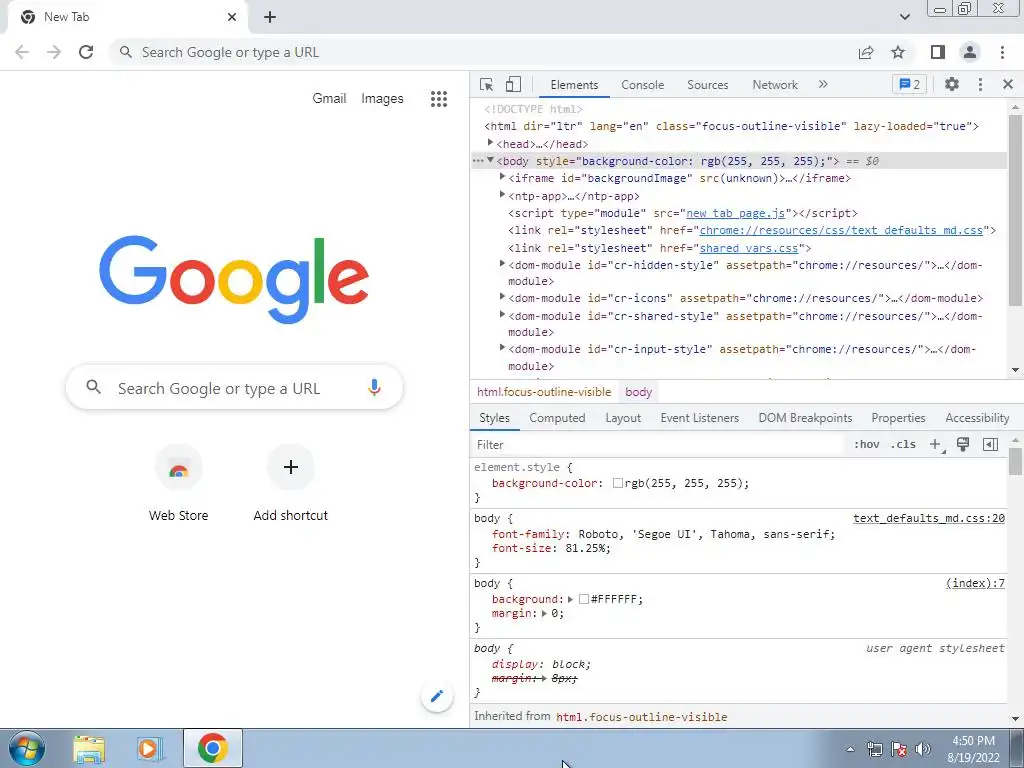Image resolution: width=1024 pixels, height=768 pixels.
Task: Open the Properties tab
Action: pyautogui.click(x=898, y=418)
